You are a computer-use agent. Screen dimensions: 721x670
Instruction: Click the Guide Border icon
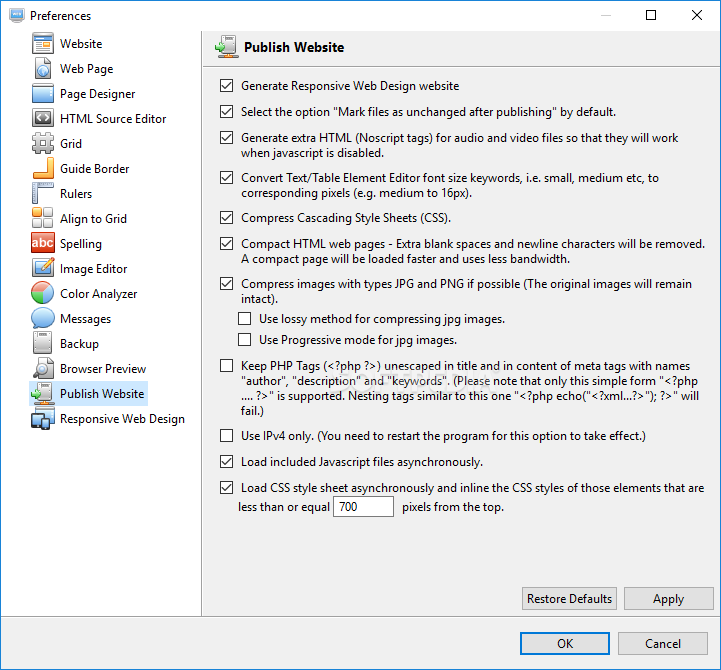[x=43, y=168]
